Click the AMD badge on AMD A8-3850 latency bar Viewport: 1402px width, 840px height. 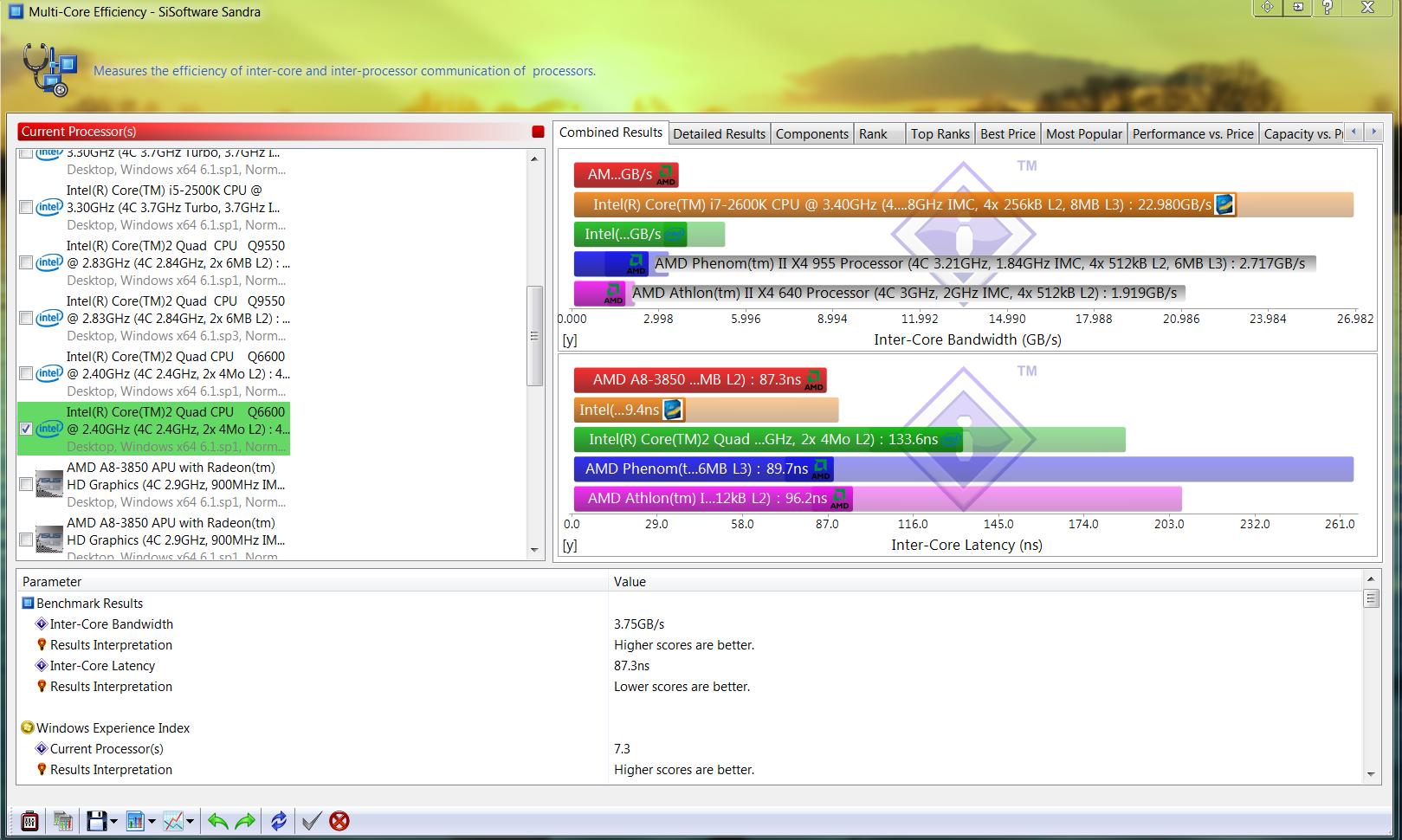[x=814, y=380]
